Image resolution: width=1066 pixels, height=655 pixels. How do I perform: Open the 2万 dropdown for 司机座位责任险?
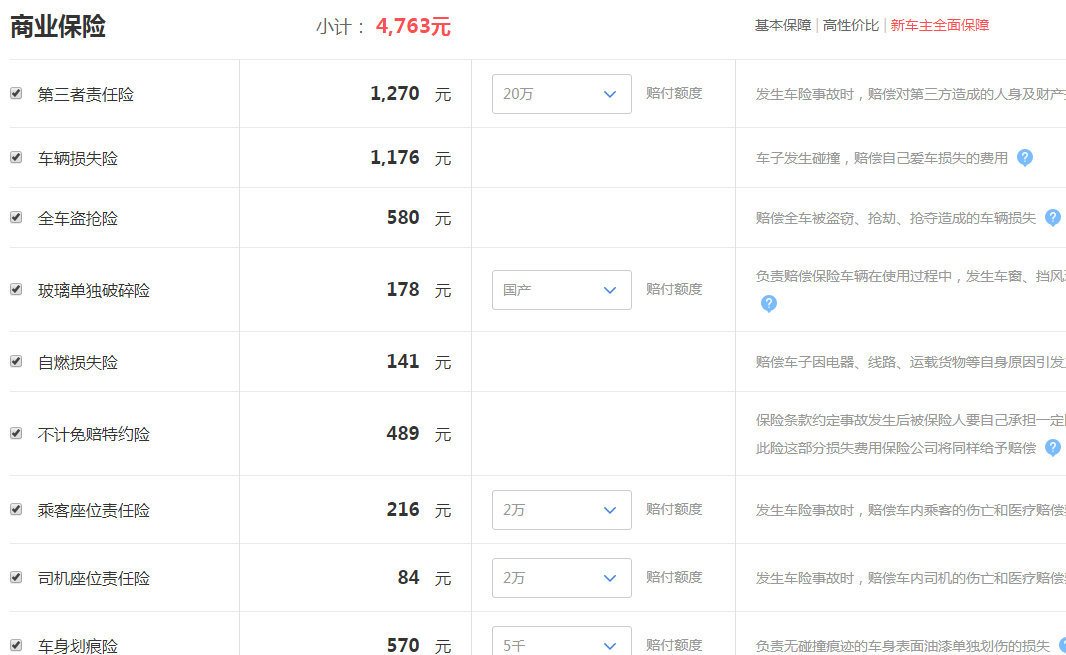click(x=562, y=578)
